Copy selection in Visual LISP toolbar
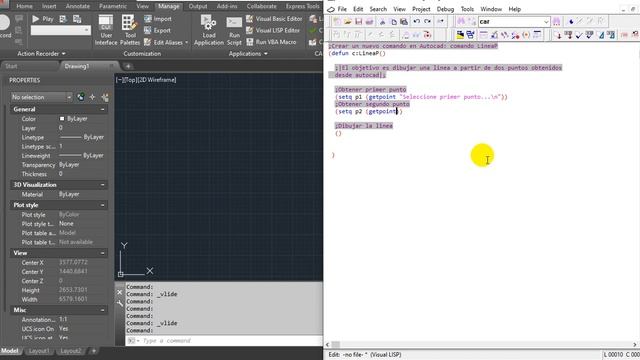 tap(393, 21)
